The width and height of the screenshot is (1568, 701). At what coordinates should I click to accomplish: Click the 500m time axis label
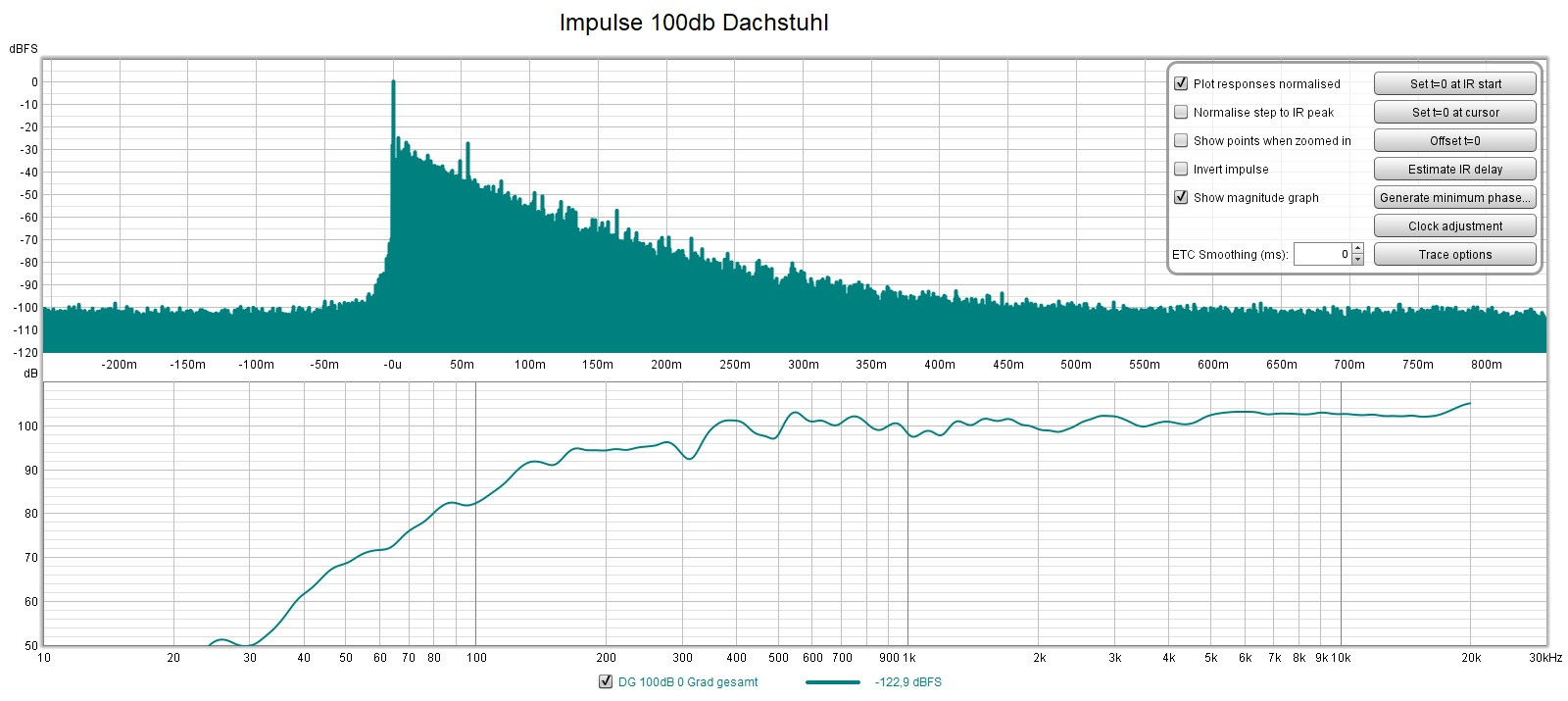click(1076, 365)
